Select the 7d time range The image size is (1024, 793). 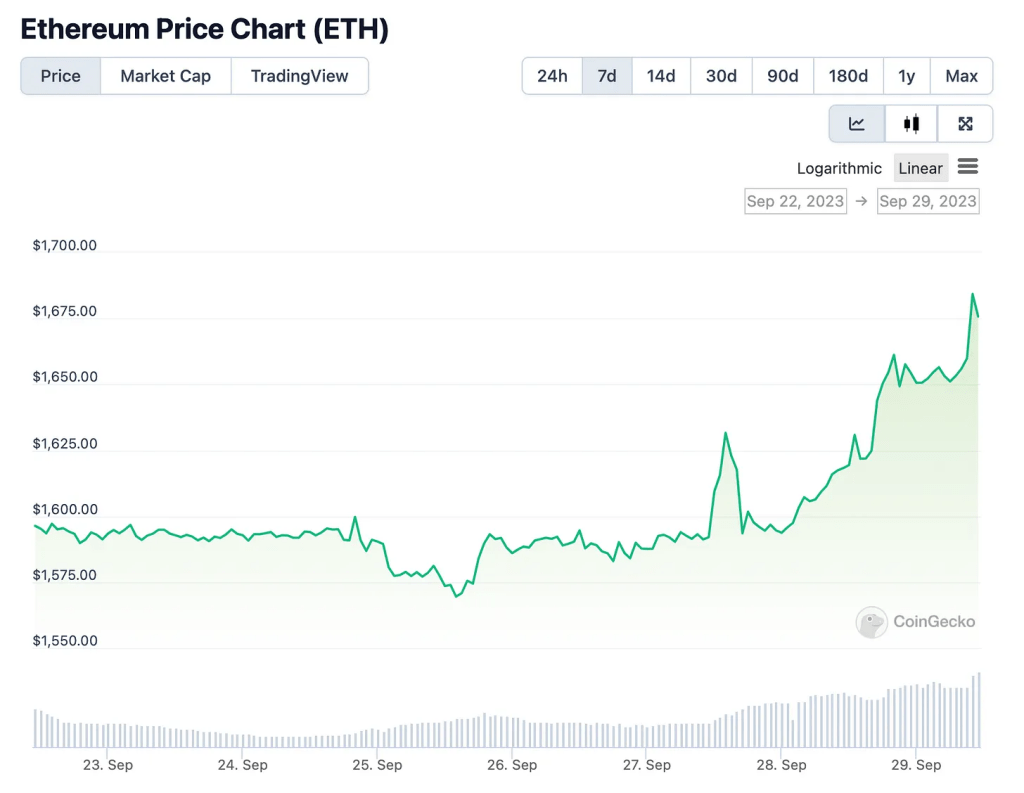[607, 76]
